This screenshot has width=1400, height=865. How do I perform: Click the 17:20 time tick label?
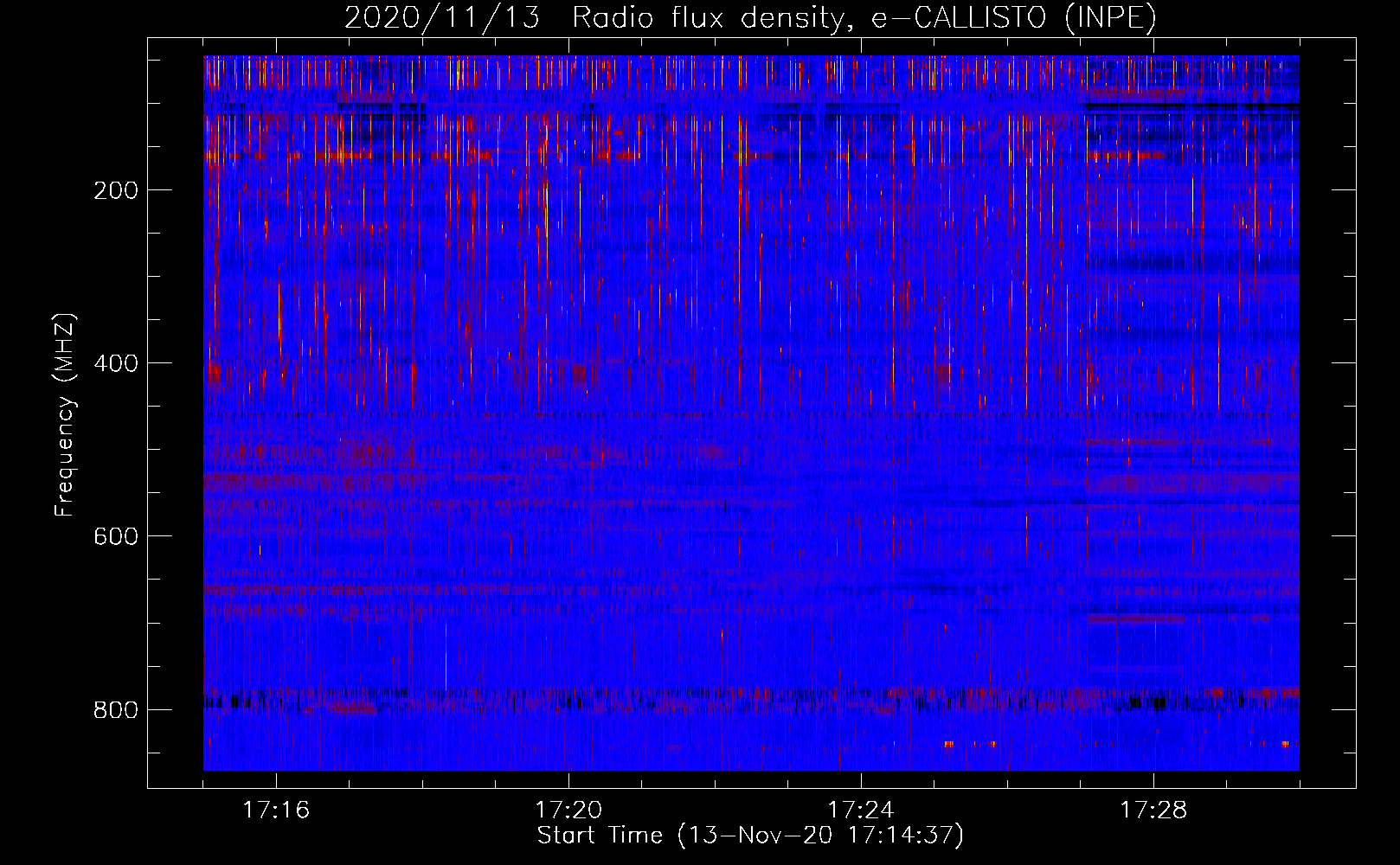tap(568, 811)
